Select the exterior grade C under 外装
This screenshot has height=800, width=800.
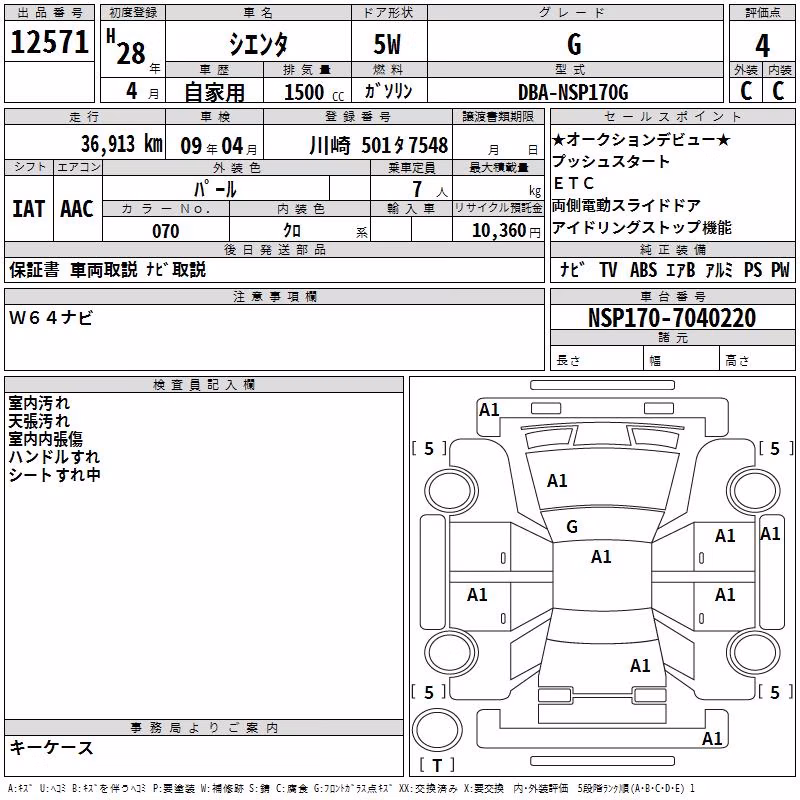pos(746,91)
